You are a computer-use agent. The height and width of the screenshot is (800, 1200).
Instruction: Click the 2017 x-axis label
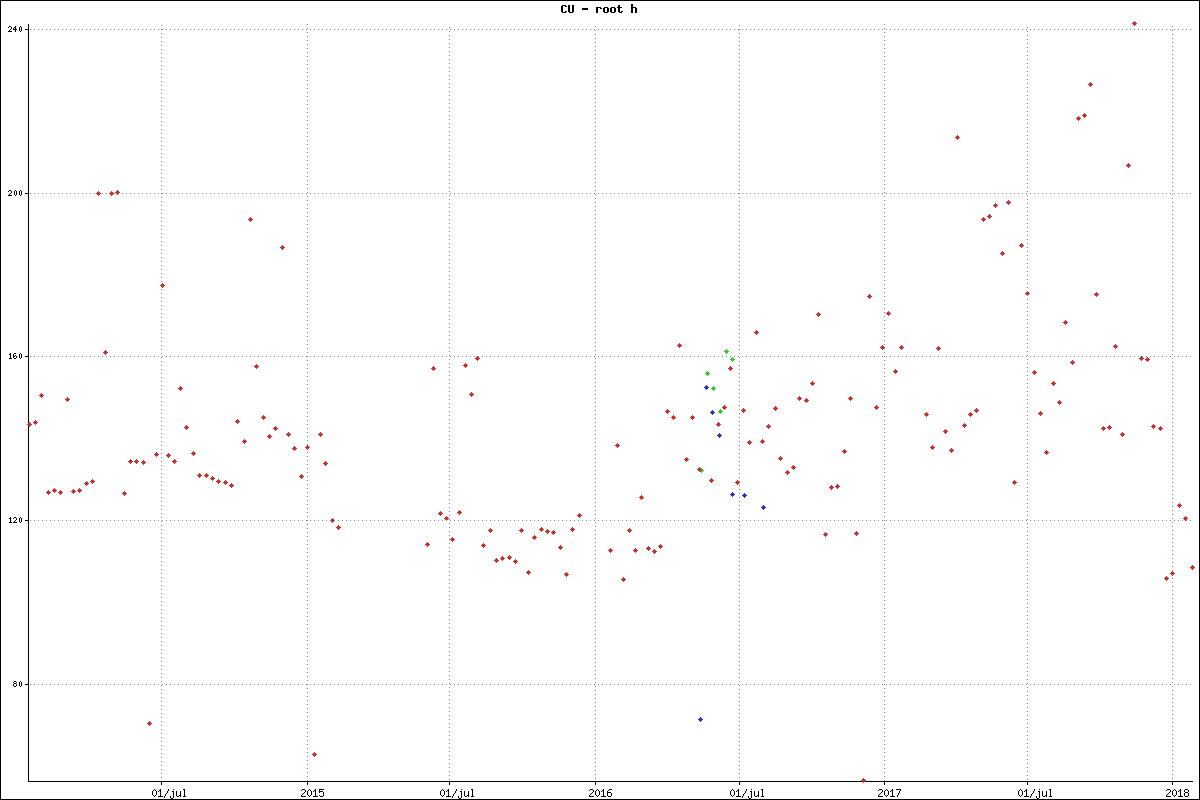[889, 793]
